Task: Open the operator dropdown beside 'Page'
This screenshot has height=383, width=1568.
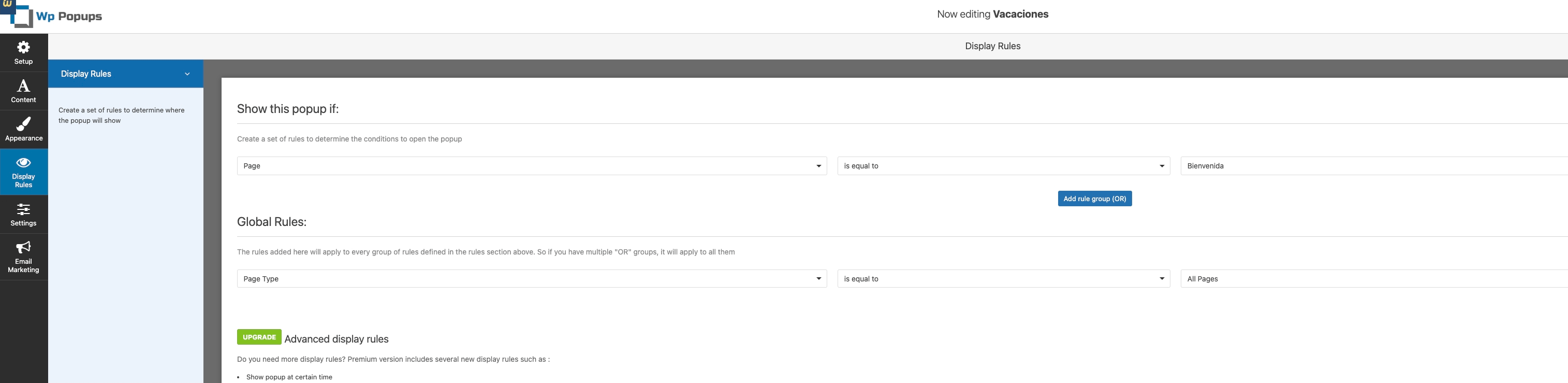Action: [x=1003, y=166]
